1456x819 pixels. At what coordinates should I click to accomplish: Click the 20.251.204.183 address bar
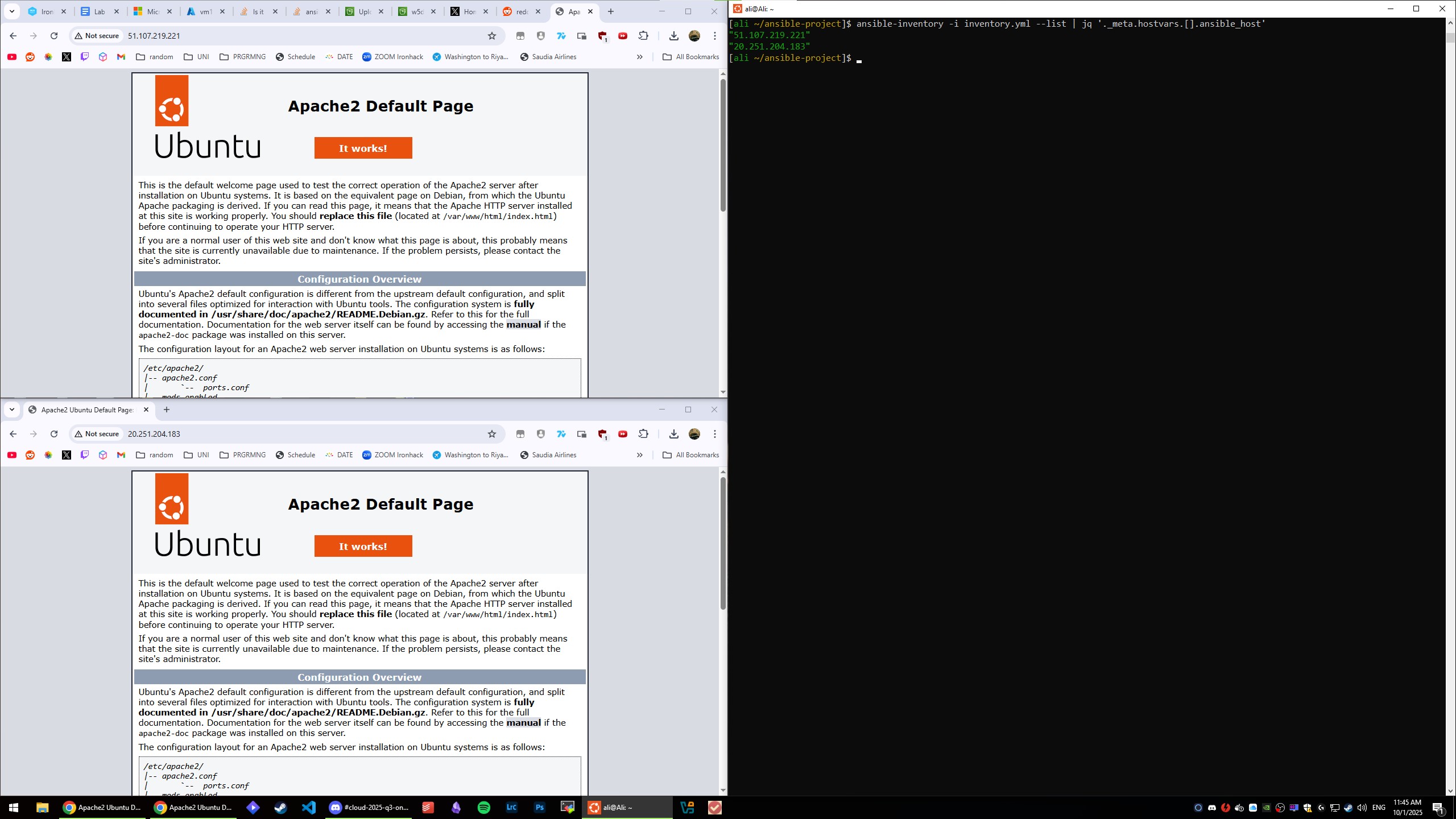pyautogui.click(x=301, y=434)
